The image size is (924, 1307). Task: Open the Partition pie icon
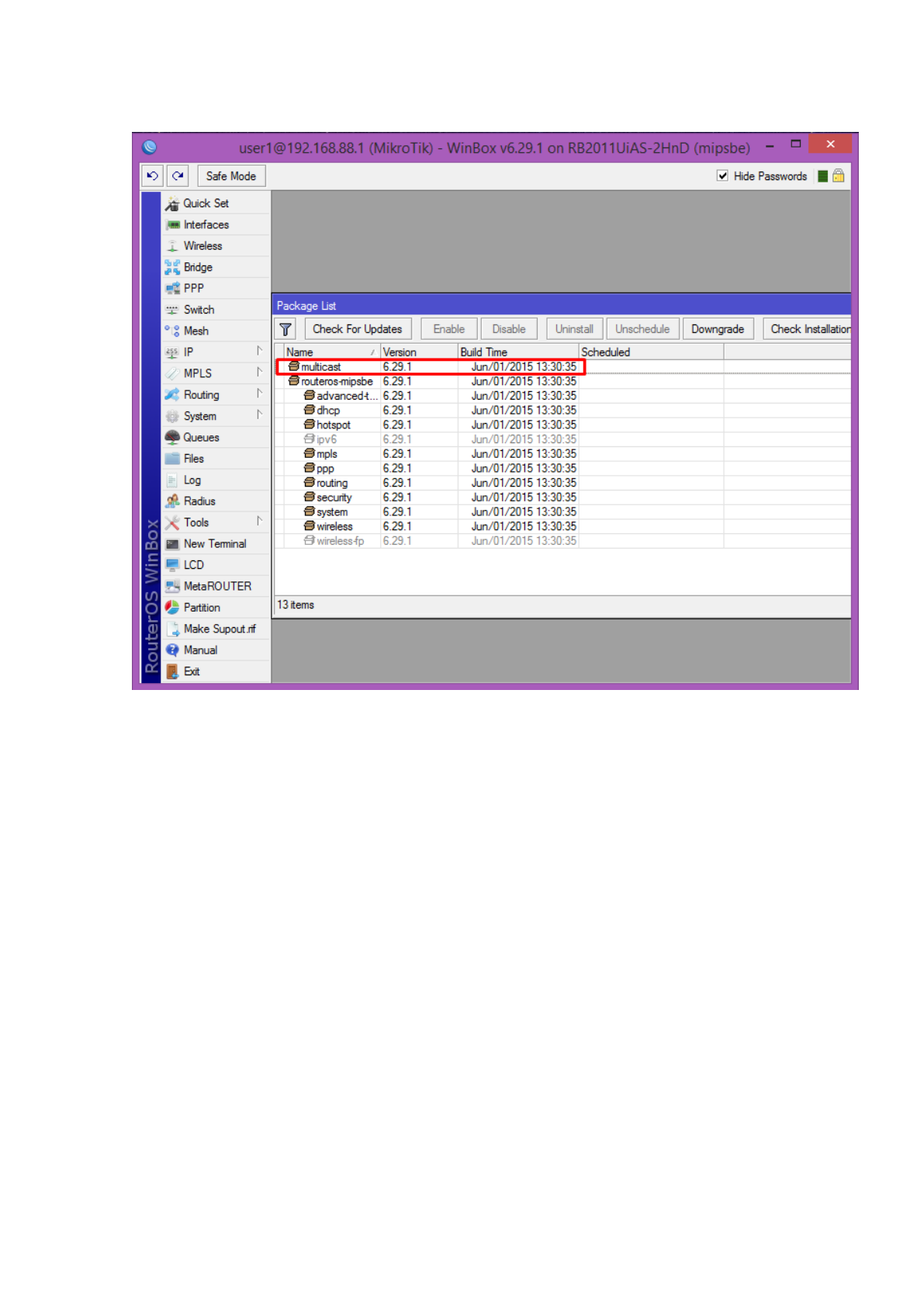pyautogui.click(x=172, y=608)
